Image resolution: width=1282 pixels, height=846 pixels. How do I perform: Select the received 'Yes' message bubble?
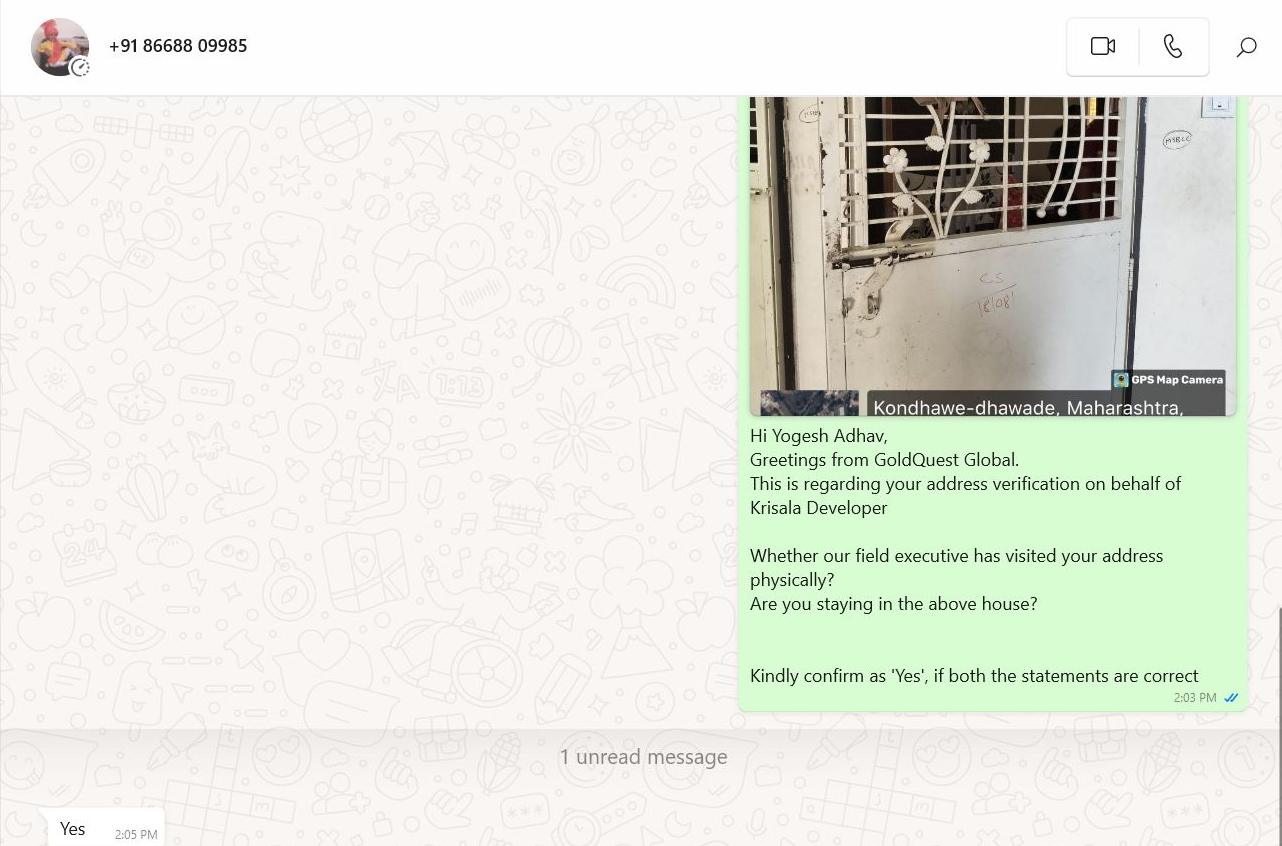click(x=106, y=828)
